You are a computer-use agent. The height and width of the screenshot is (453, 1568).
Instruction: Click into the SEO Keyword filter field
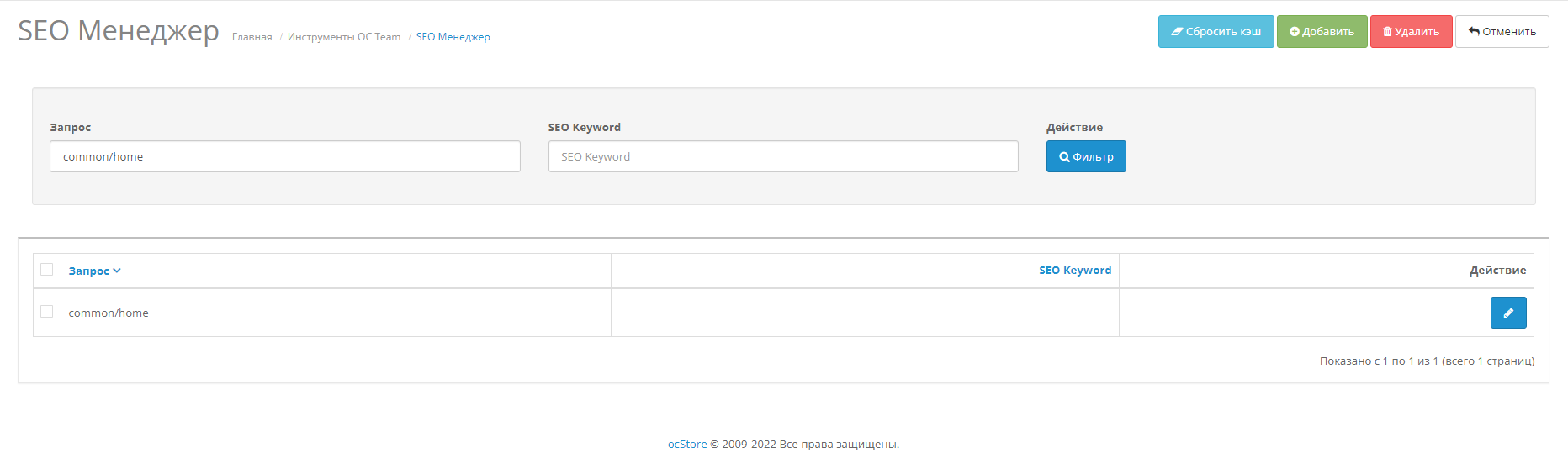[x=782, y=156]
